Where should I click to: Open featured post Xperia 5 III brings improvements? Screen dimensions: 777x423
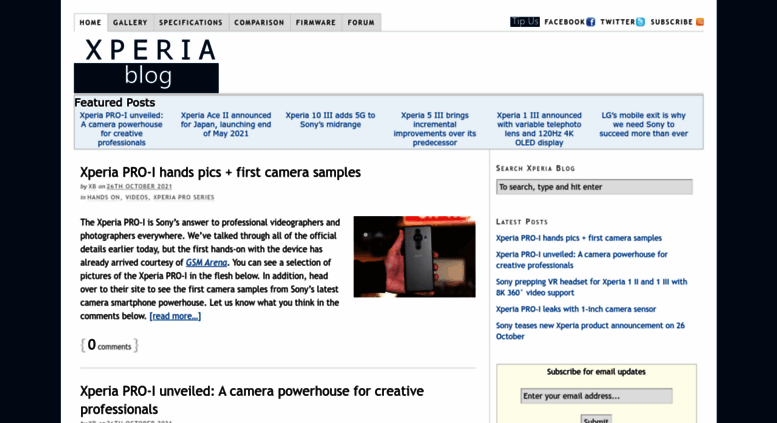pyautogui.click(x=435, y=129)
